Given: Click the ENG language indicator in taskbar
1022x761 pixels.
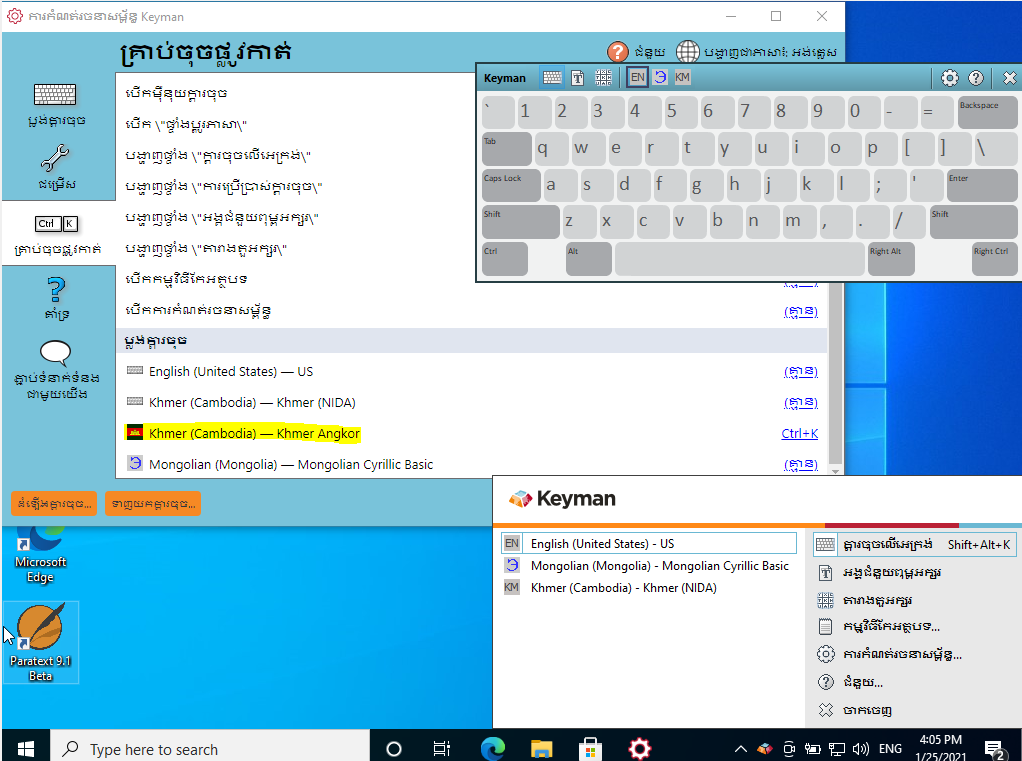Looking at the screenshot, I should (890, 749).
